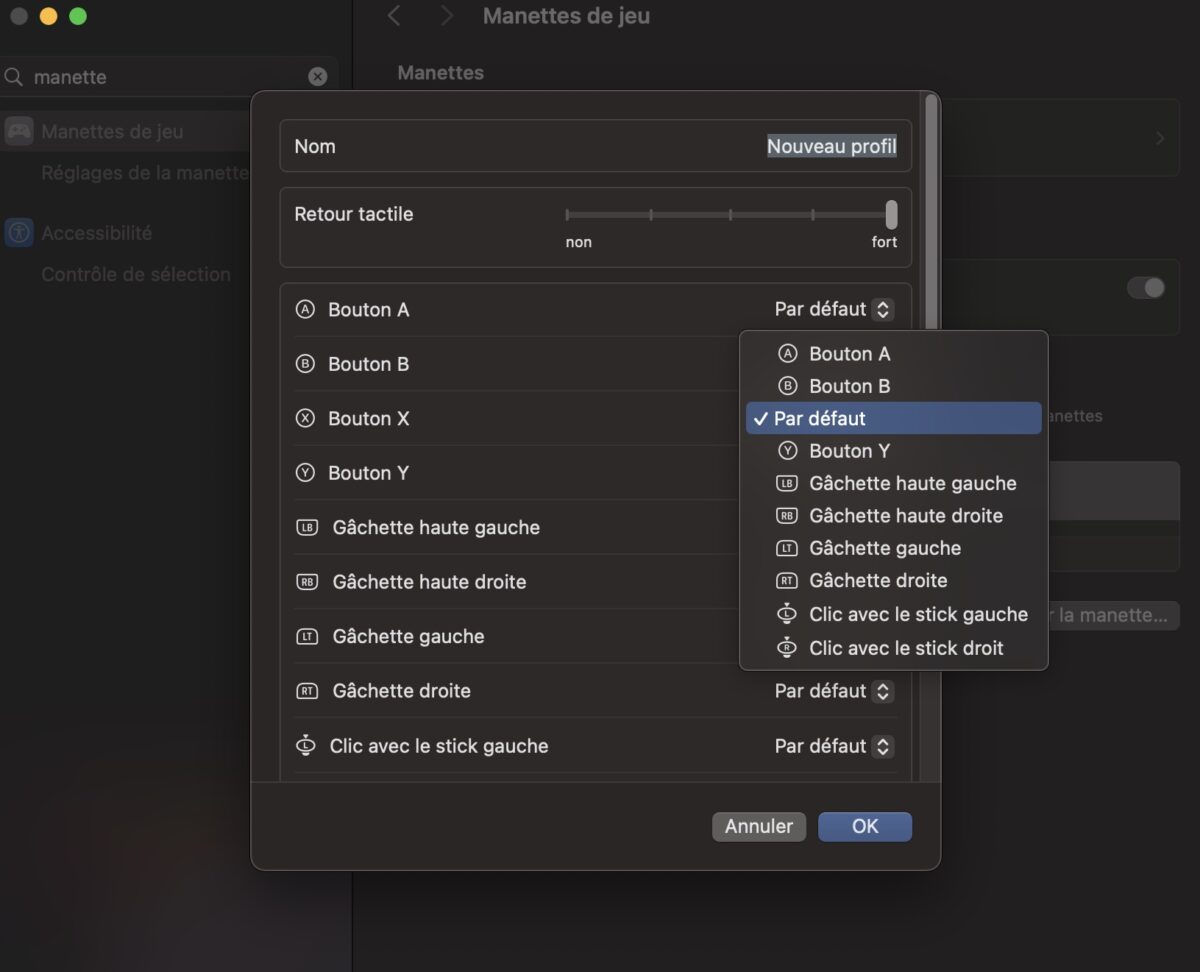Click the LB icon beside Gâchette haute gauche row
The height and width of the screenshot is (972, 1200).
coord(307,527)
